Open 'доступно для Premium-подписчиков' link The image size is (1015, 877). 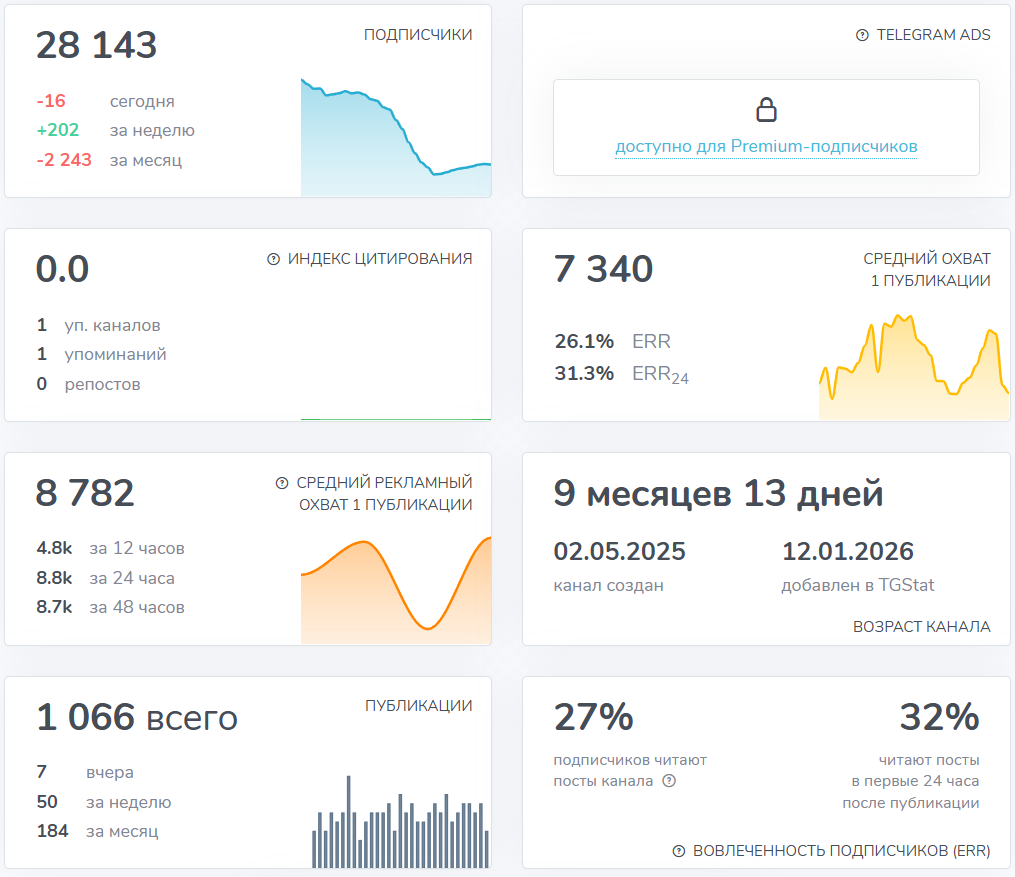766,146
